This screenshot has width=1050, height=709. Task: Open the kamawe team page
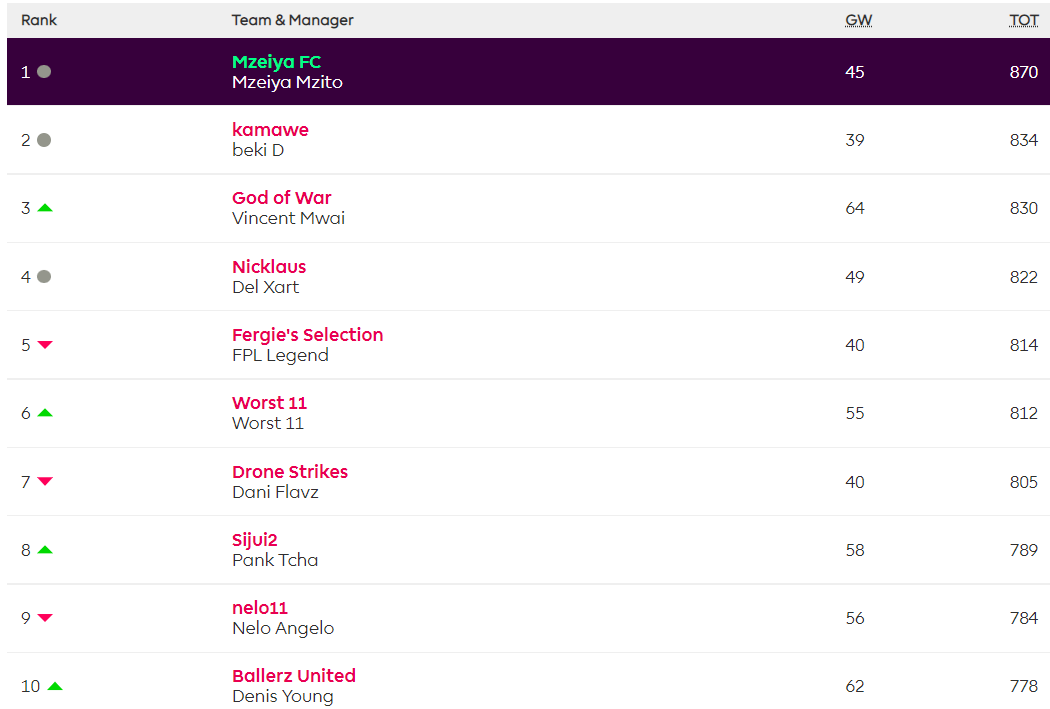pos(270,130)
